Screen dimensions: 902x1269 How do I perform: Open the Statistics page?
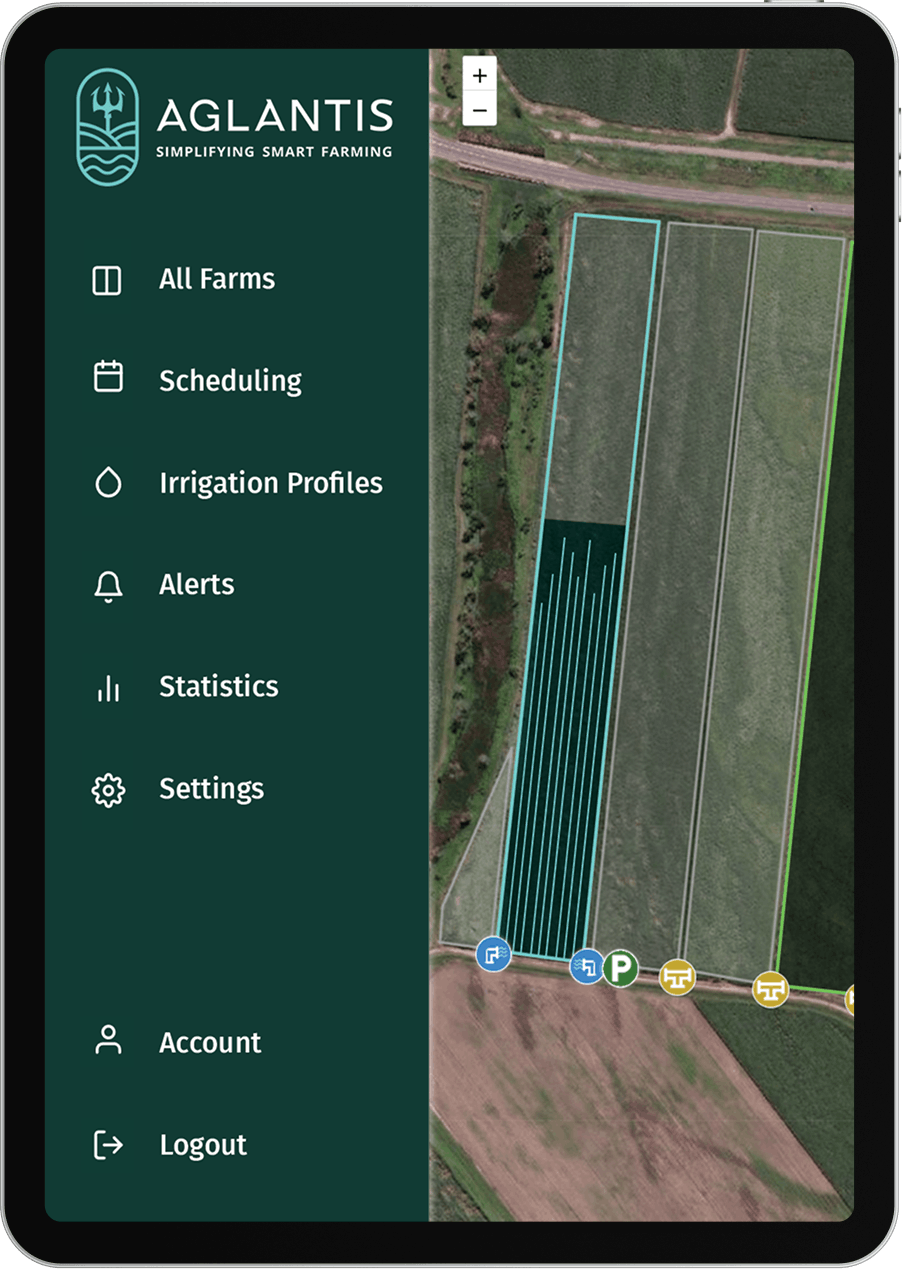tap(218, 687)
